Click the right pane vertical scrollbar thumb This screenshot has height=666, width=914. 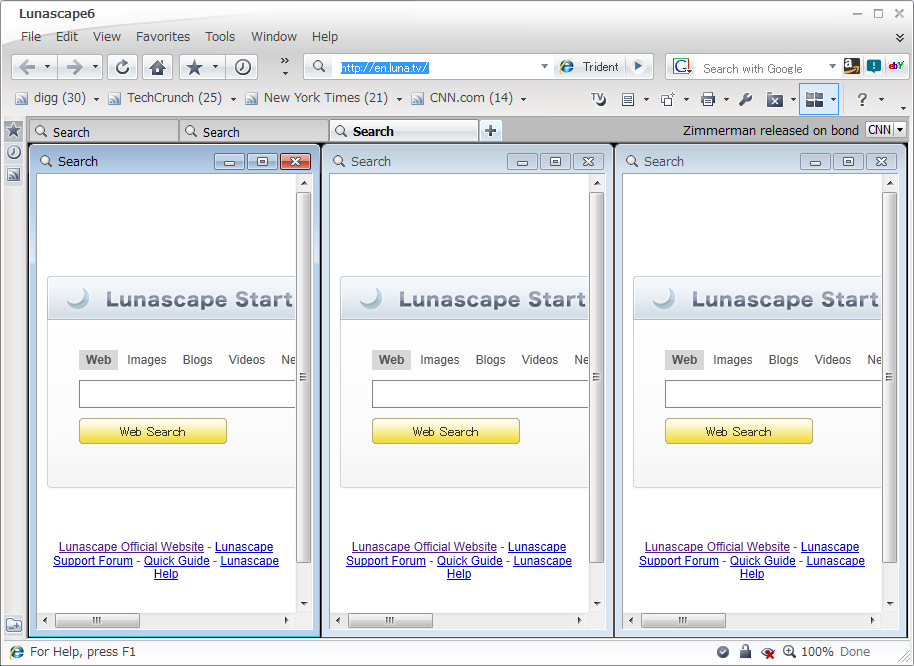pos(890,377)
